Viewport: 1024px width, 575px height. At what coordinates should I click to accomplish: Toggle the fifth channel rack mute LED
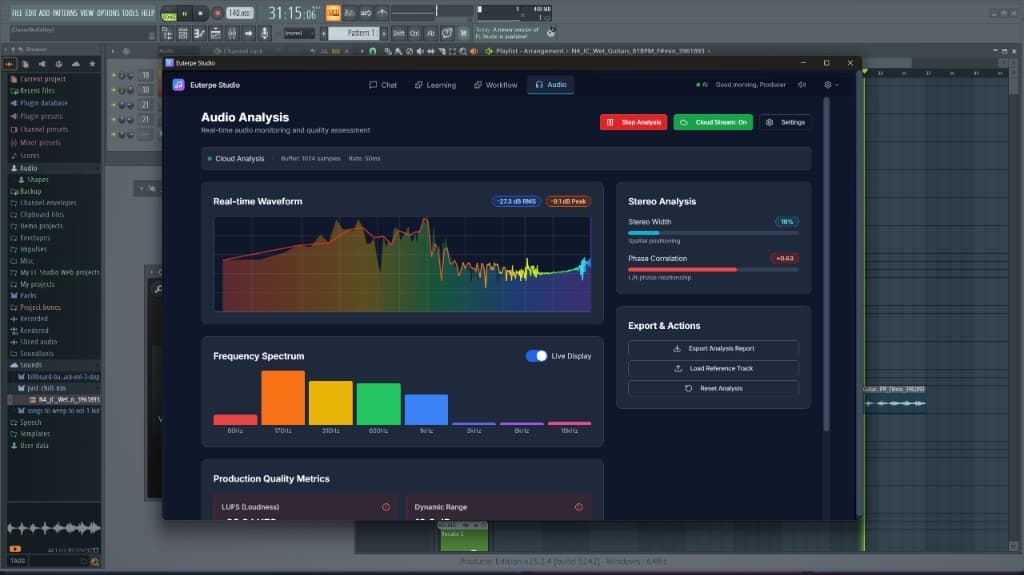(x=114, y=135)
